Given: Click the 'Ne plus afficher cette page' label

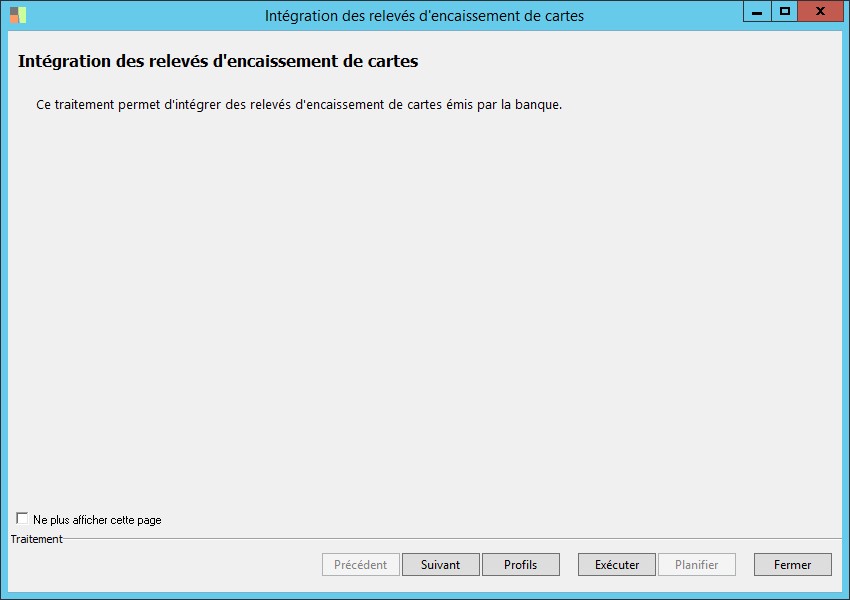Looking at the screenshot, I should click(97, 520).
